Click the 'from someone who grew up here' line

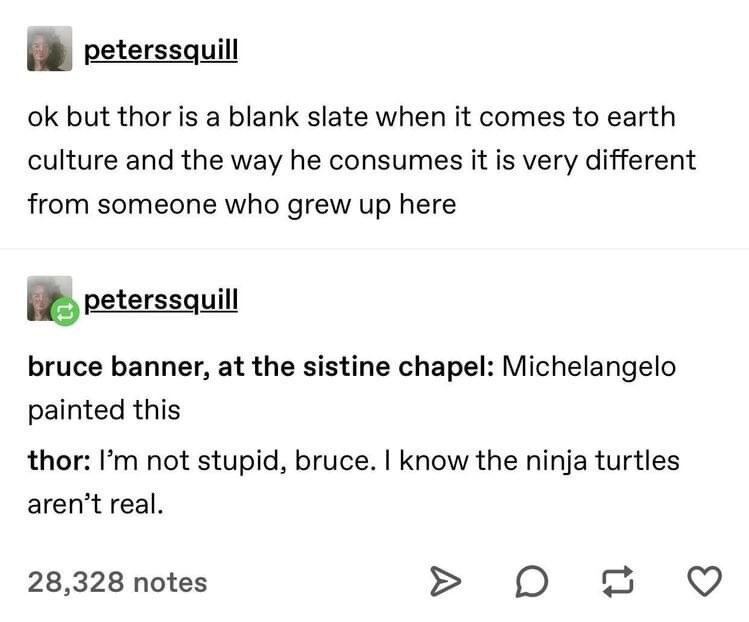pyautogui.click(x=241, y=204)
